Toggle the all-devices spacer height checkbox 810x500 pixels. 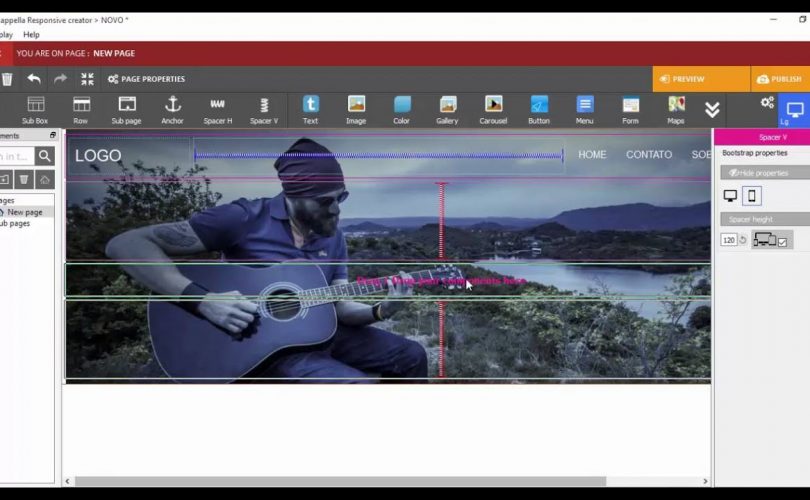(x=782, y=241)
